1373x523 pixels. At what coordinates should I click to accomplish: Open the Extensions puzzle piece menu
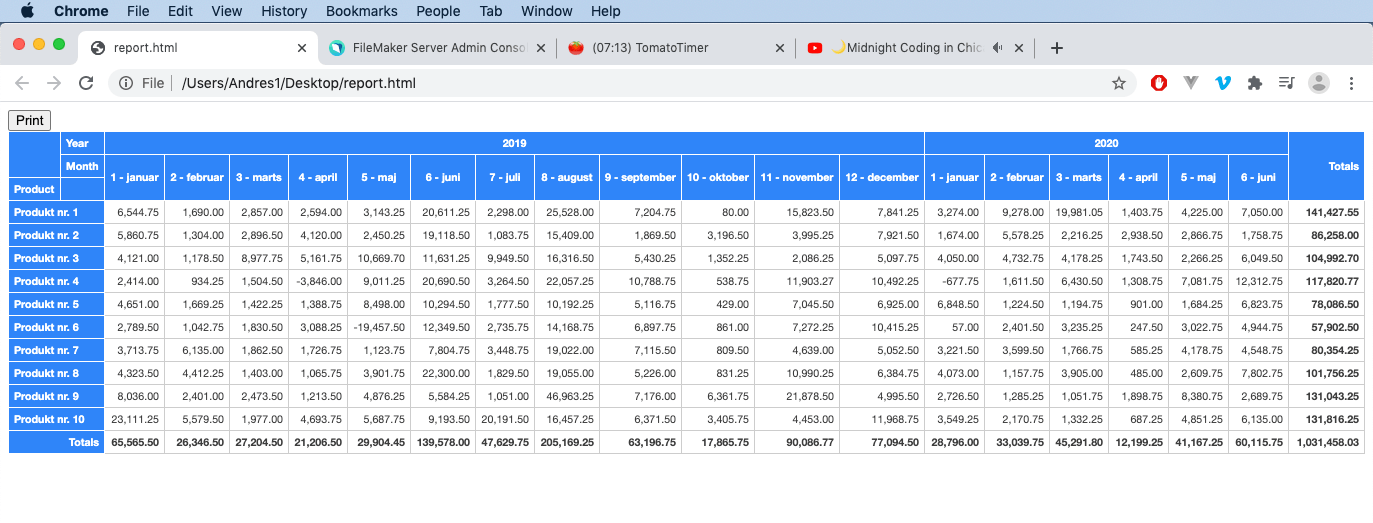[x=1254, y=83]
